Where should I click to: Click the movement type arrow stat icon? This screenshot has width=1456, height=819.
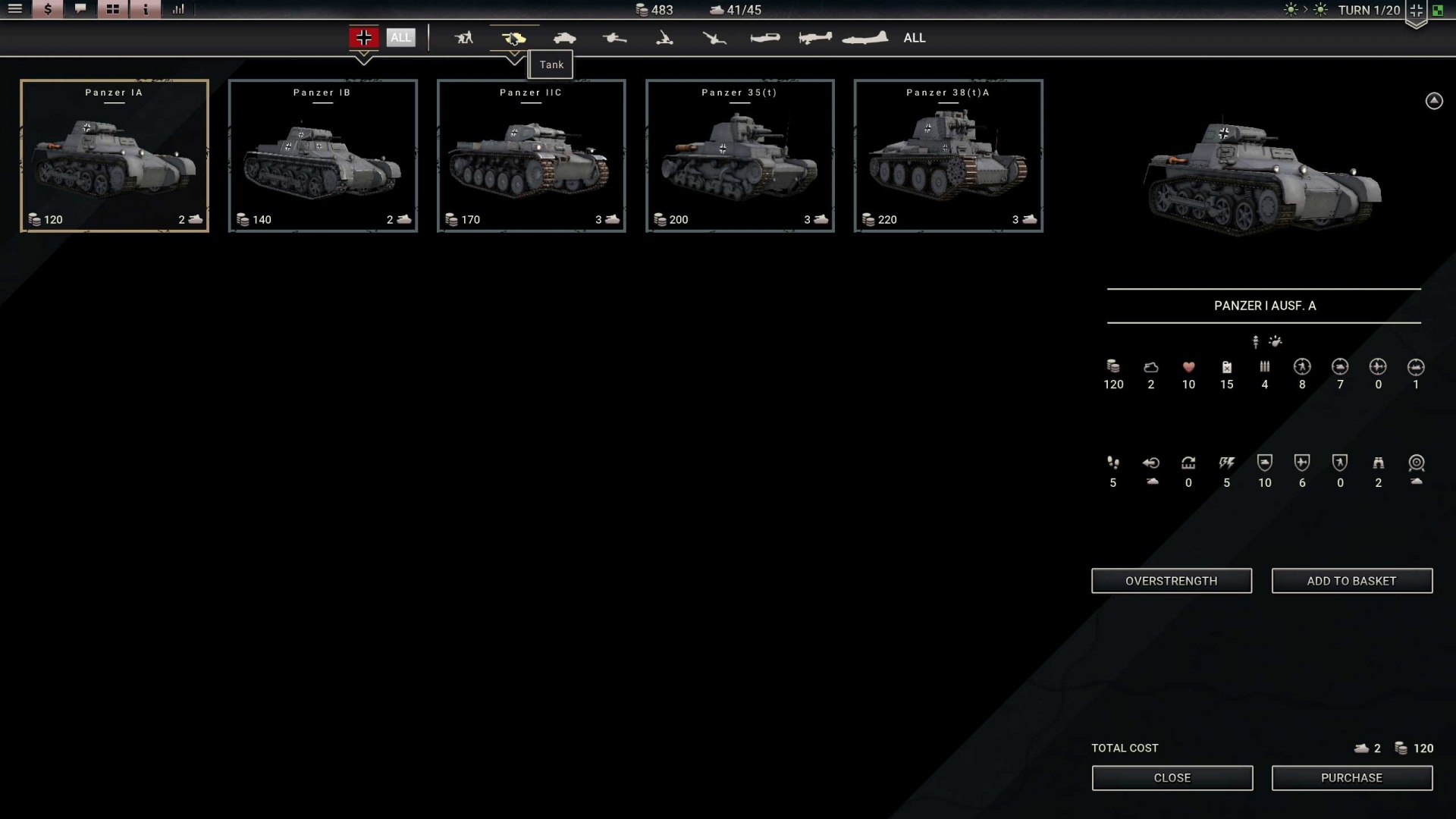1151,463
